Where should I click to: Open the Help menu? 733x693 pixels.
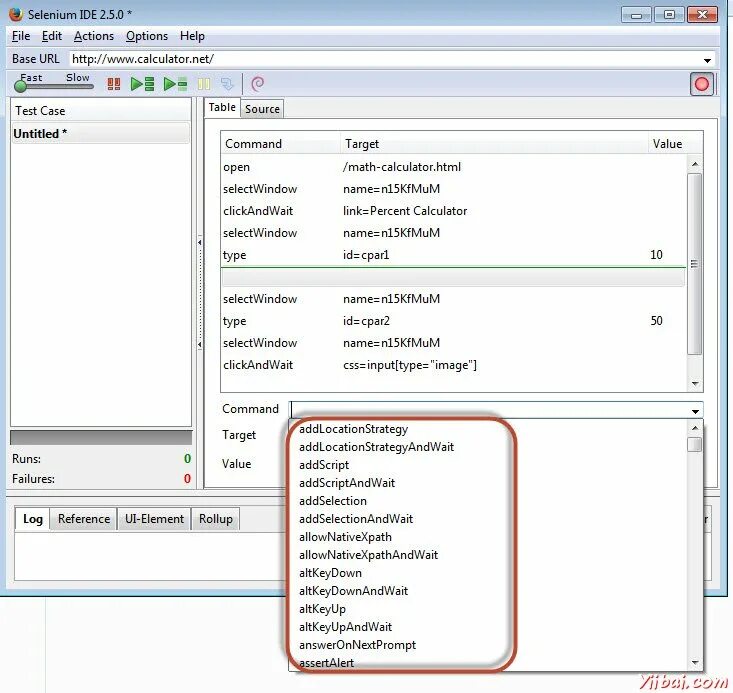[192, 36]
